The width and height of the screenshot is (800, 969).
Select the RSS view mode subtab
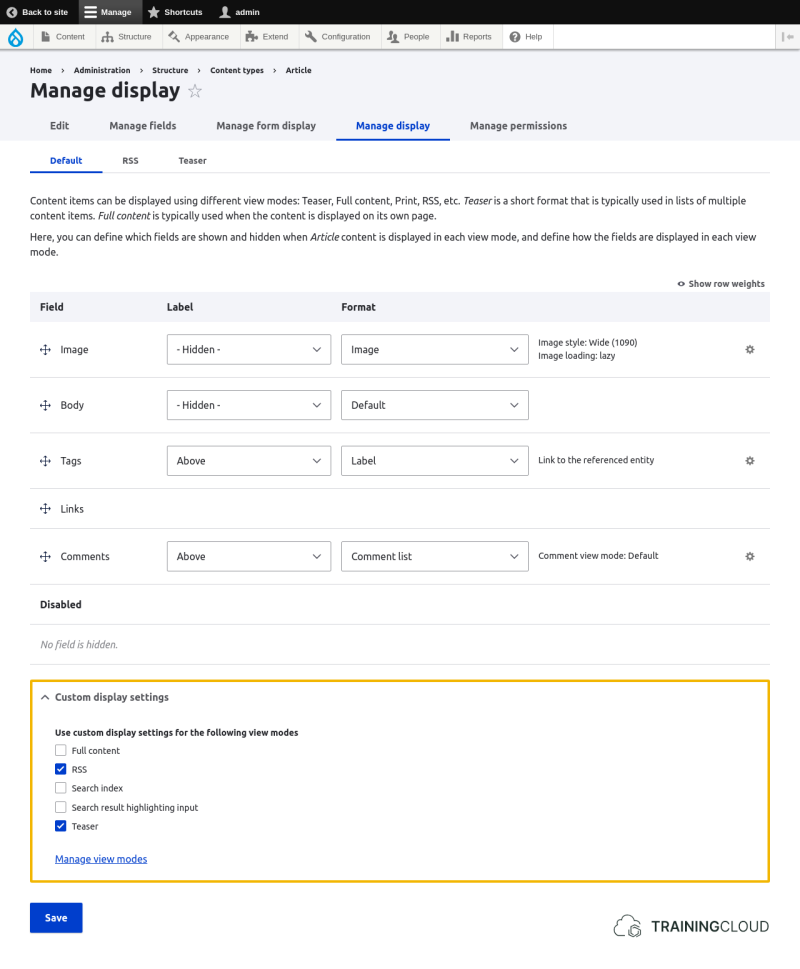tap(130, 161)
